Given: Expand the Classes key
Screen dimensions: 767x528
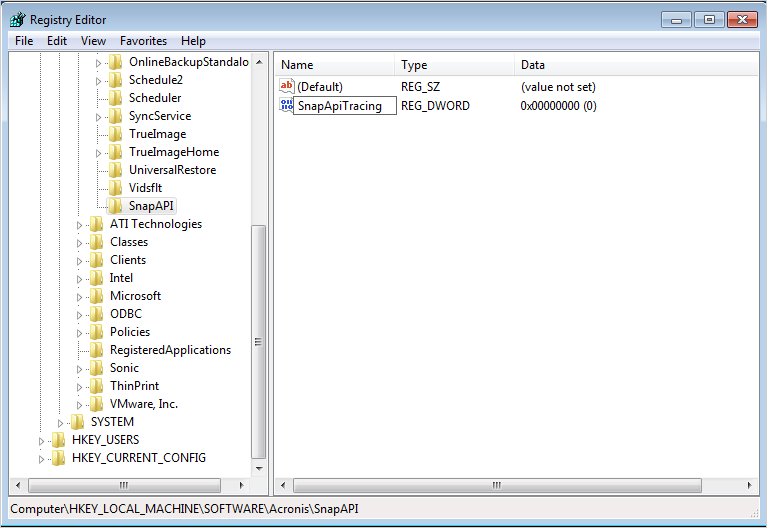Looking at the screenshot, I should pos(79,243).
